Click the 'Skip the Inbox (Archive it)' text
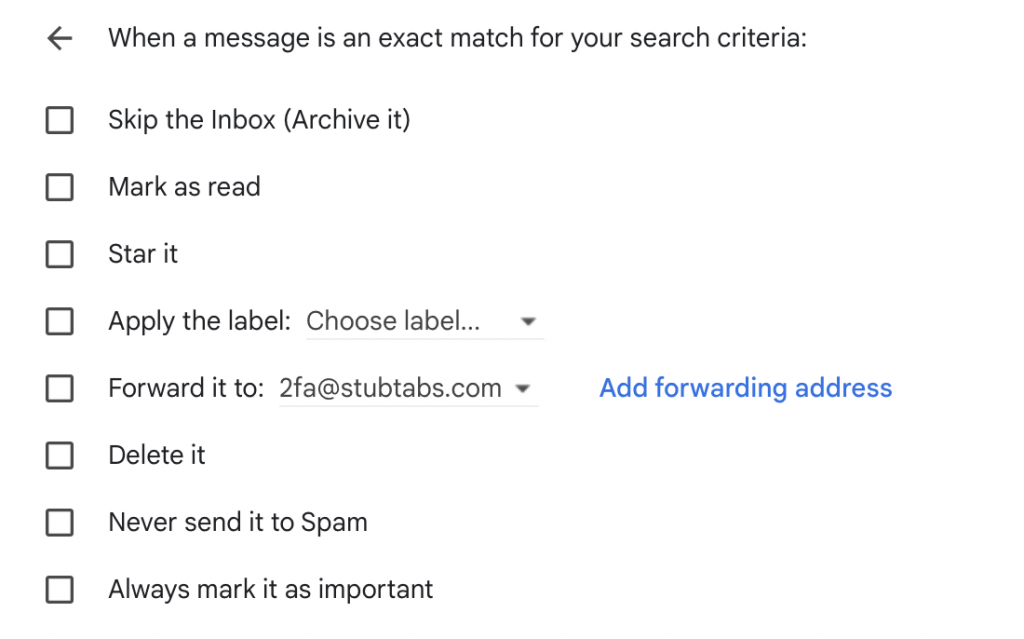The width and height of the screenshot is (1024, 639). 259,120
